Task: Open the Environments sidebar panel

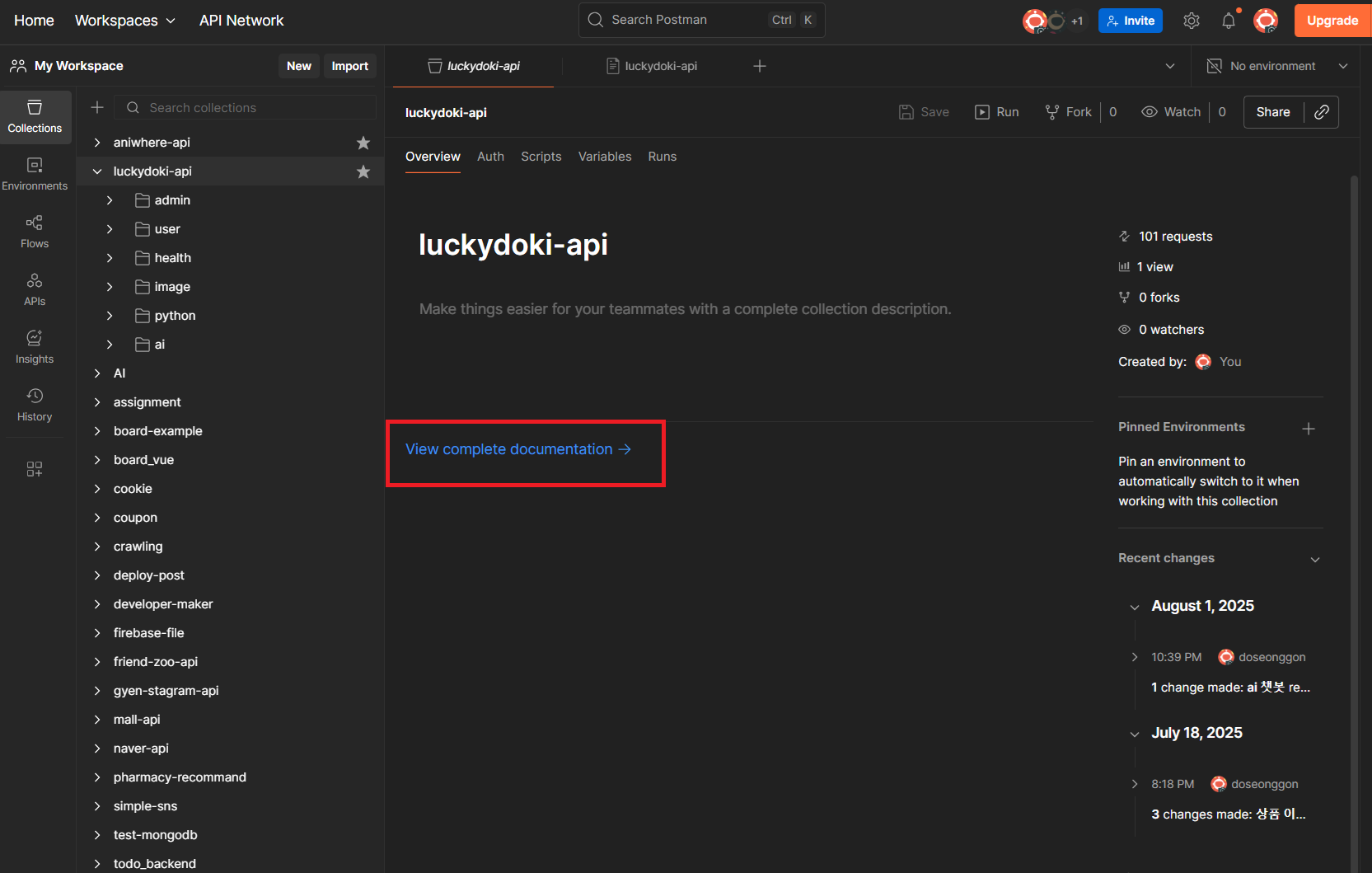Action: tap(35, 175)
